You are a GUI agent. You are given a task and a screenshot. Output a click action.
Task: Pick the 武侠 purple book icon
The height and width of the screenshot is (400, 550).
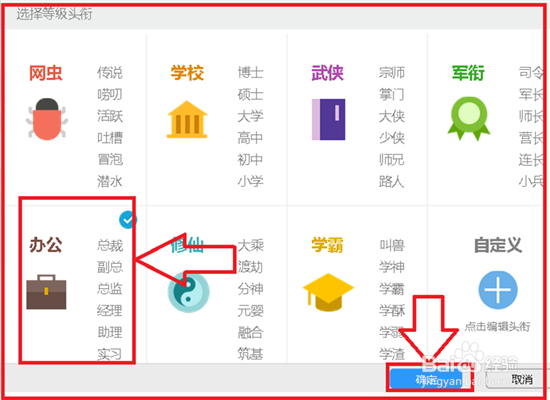click(x=329, y=119)
